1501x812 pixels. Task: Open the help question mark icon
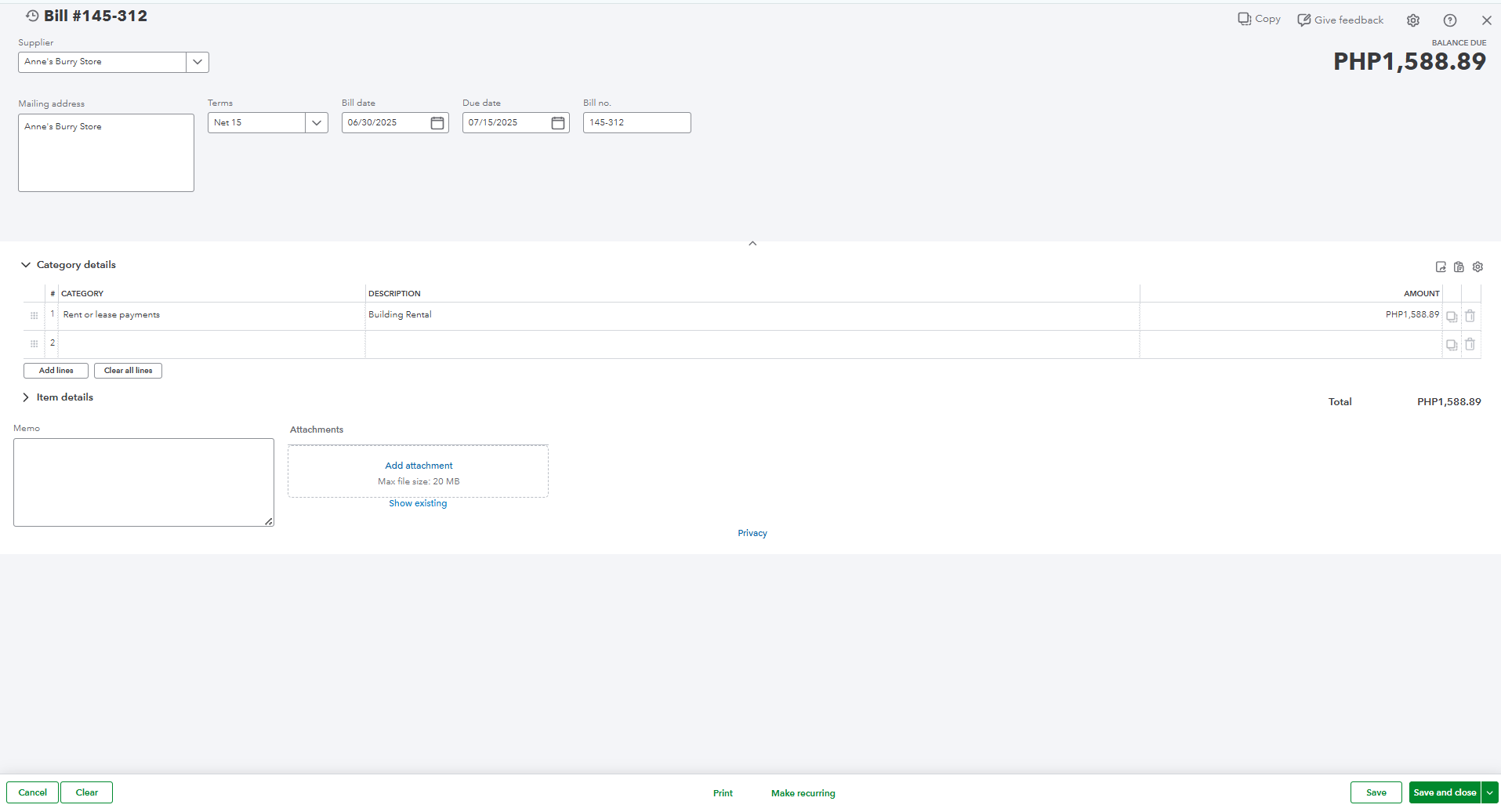[1450, 20]
